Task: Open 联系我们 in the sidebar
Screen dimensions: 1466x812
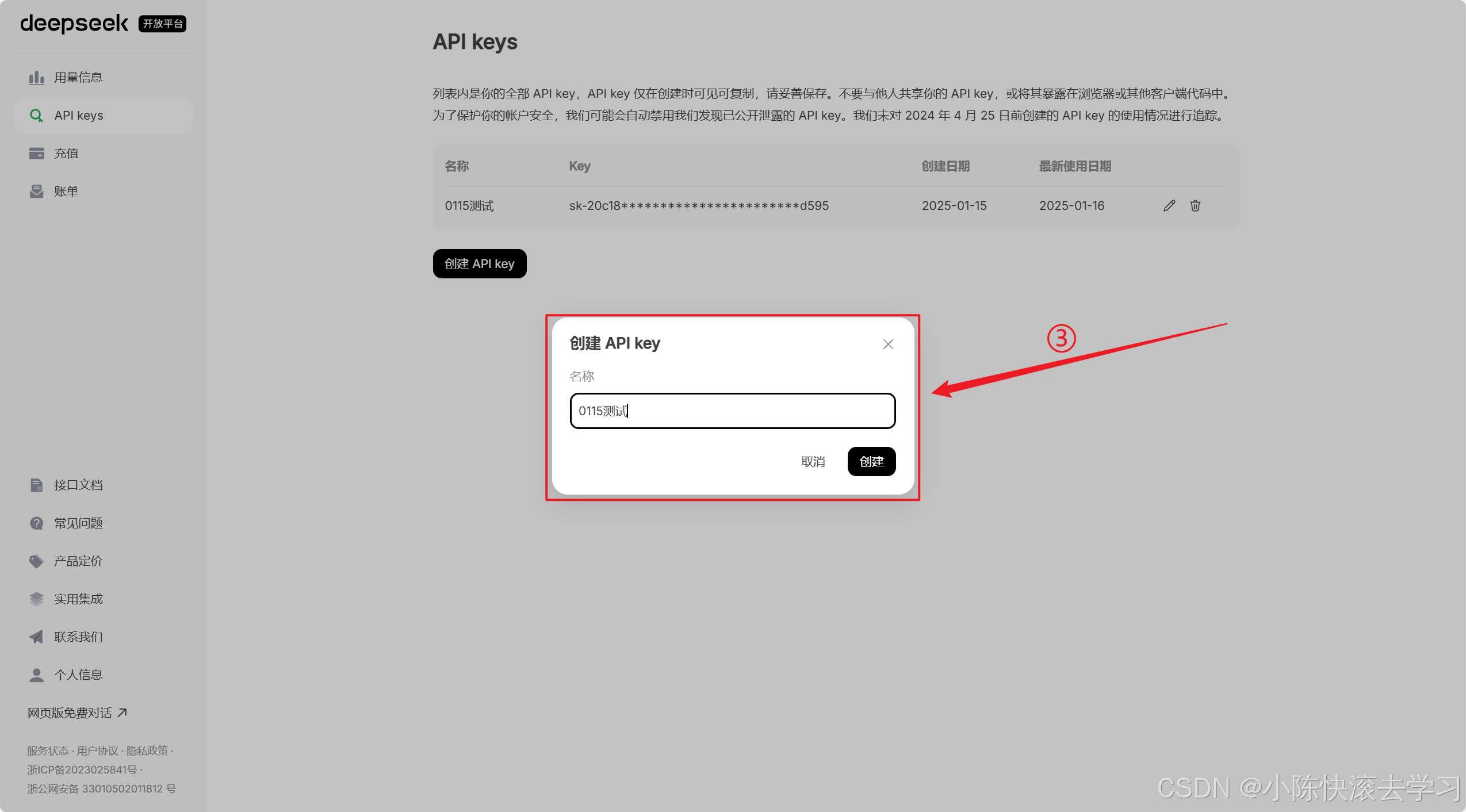Action: coord(78,637)
